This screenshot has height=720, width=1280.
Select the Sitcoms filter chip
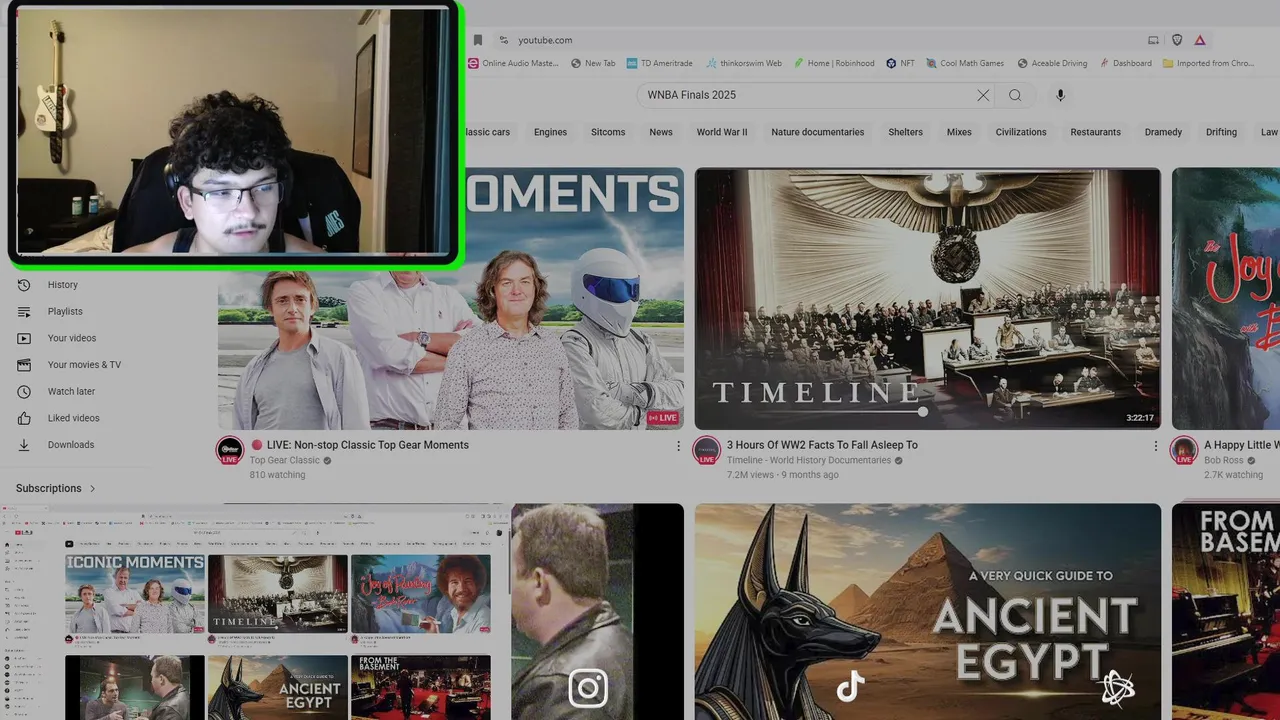coord(608,132)
